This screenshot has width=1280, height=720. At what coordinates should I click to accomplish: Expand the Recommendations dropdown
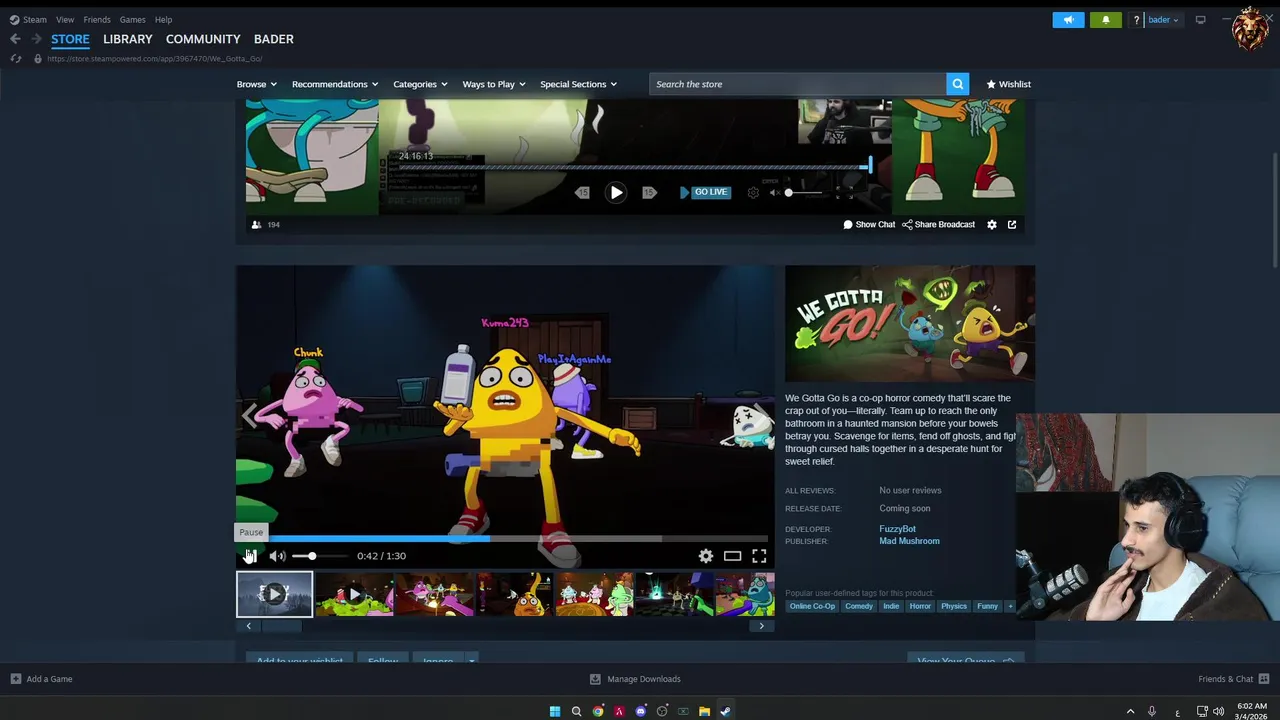[335, 84]
